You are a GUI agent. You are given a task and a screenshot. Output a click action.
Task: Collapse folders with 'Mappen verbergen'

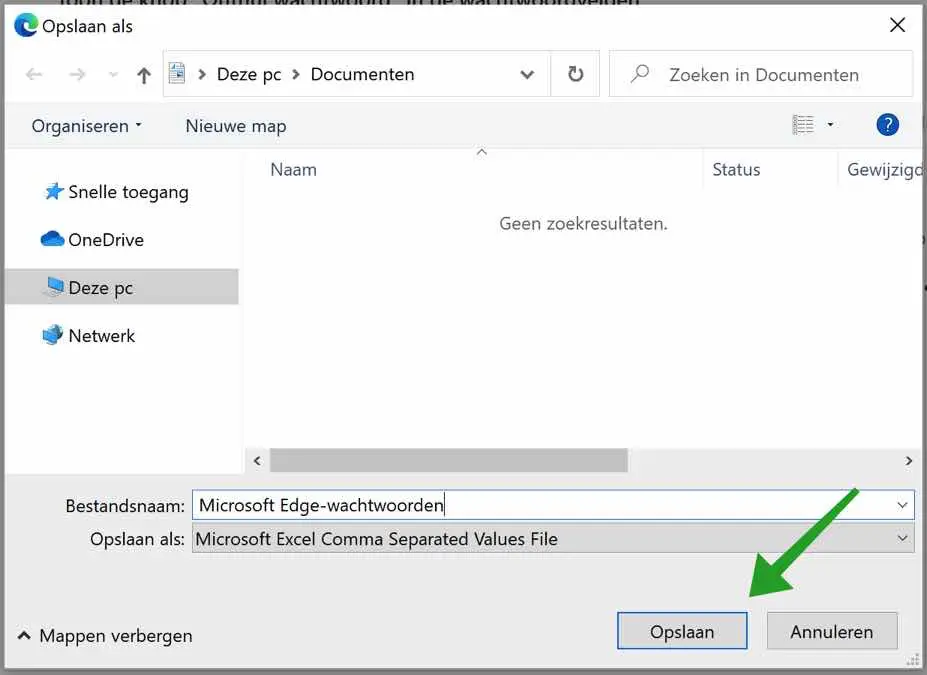[x=105, y=636]
